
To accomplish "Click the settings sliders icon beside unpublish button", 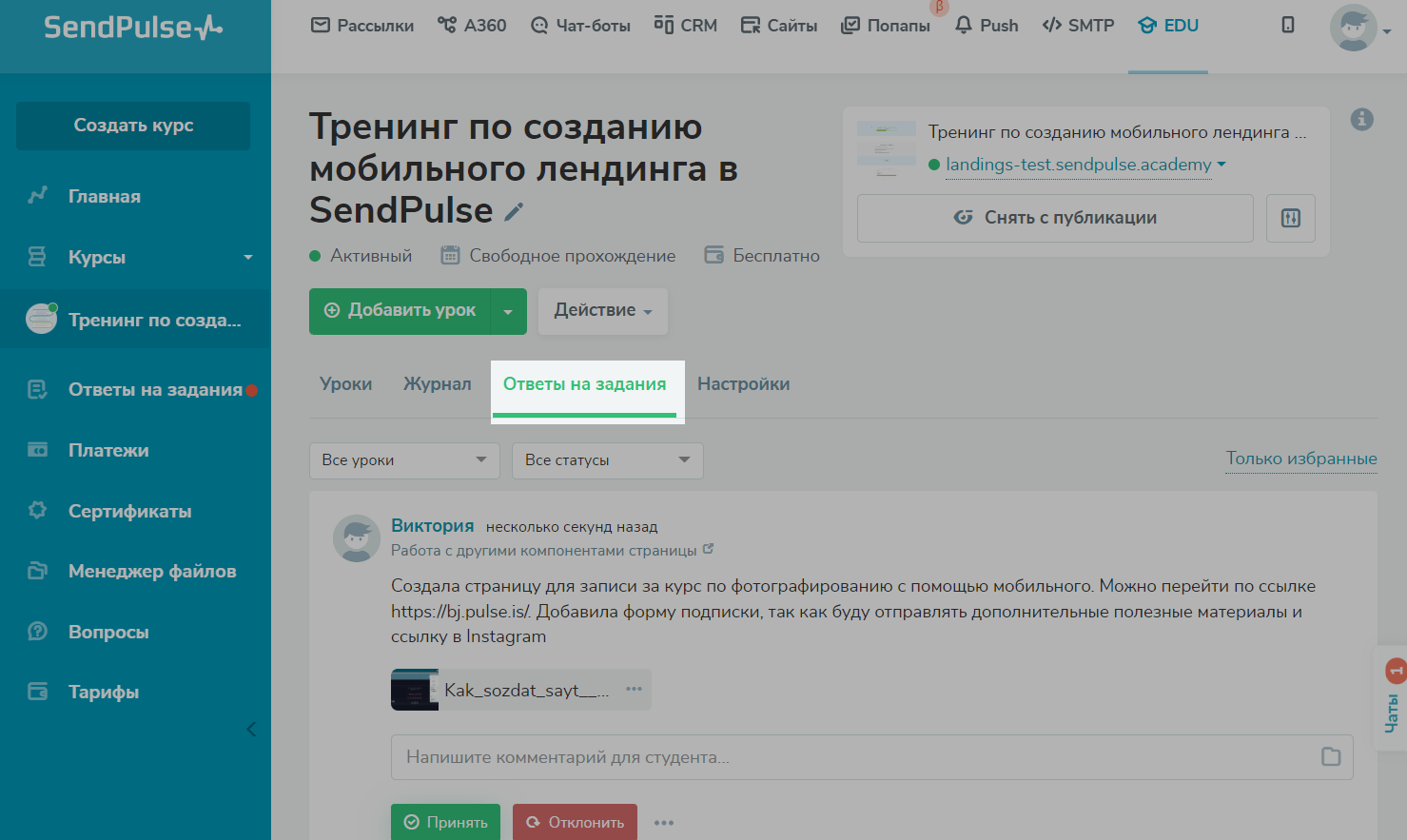I will point(1290,218).
